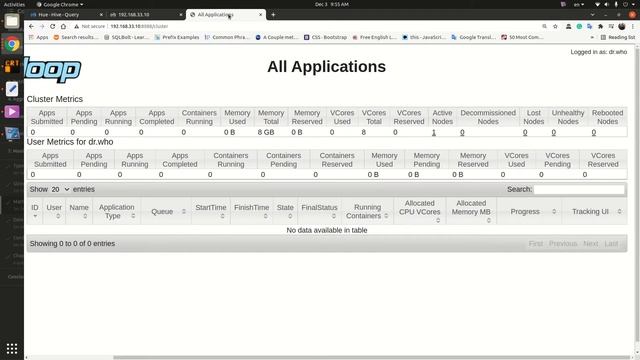Screen dimensions: 640x360
Task: Sort by Allocated CPU VCores column
Action: [420, 211]
